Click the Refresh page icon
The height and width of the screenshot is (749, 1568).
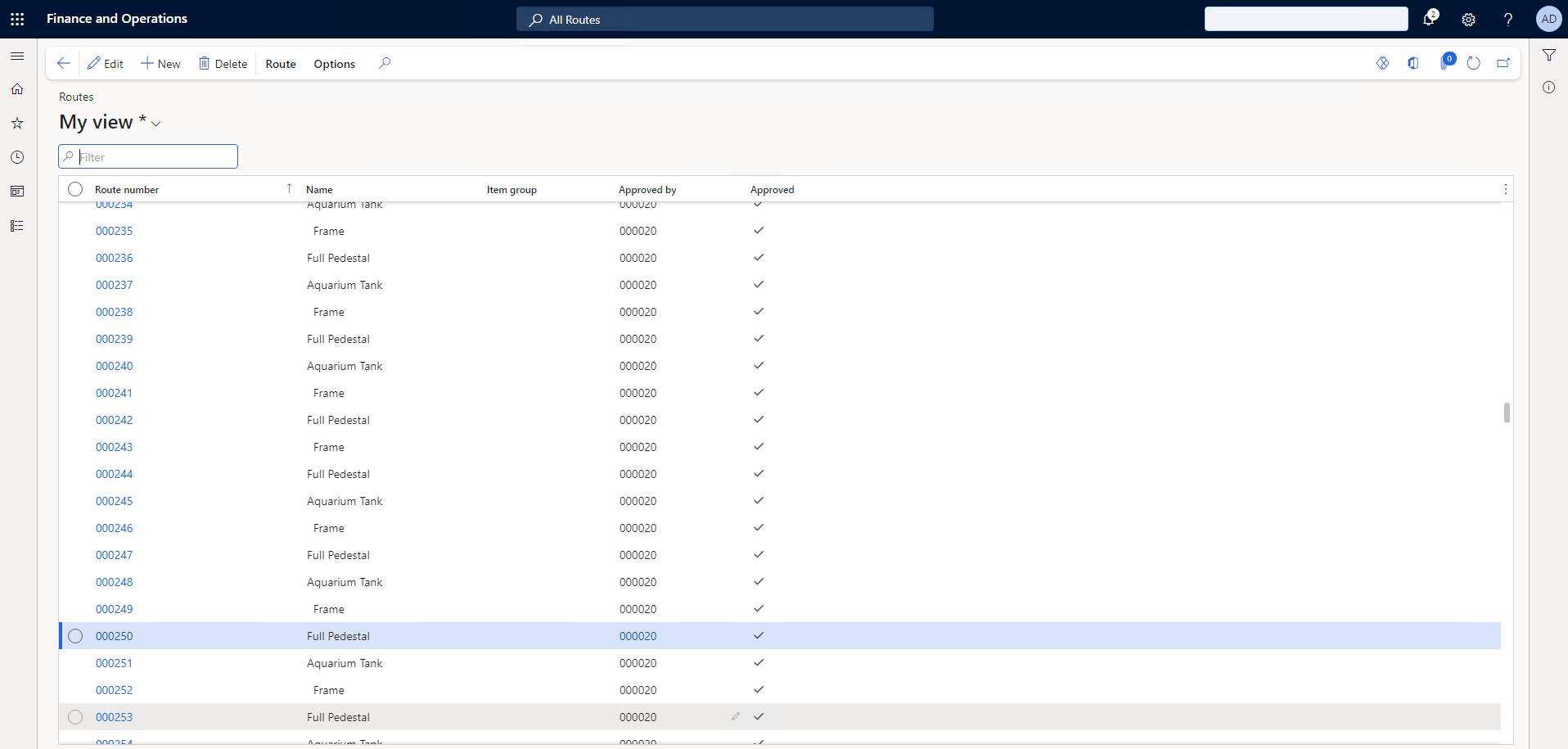pyautogui.click(x=1473, y=63)
